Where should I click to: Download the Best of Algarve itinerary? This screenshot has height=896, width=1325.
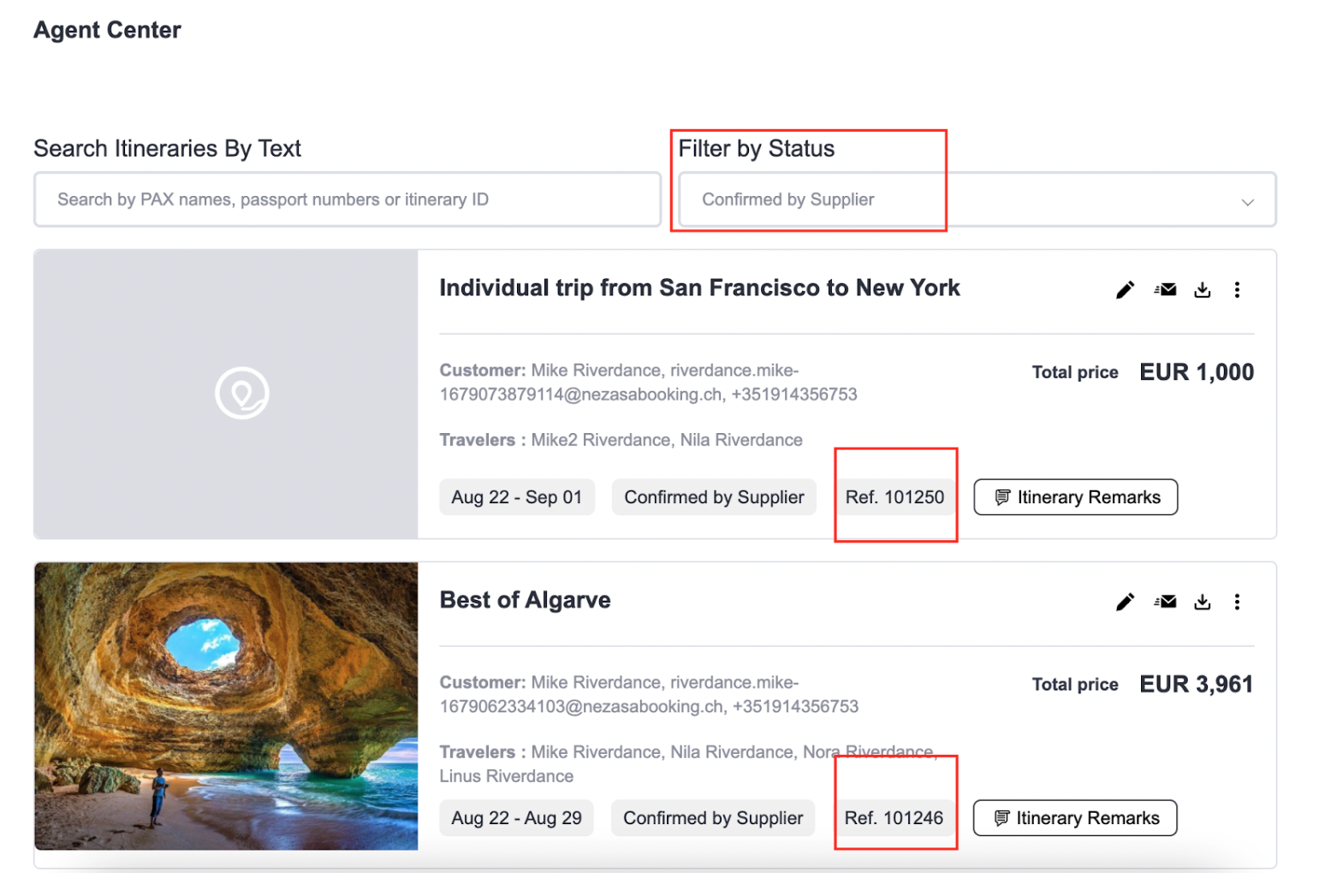(1203, 602)
